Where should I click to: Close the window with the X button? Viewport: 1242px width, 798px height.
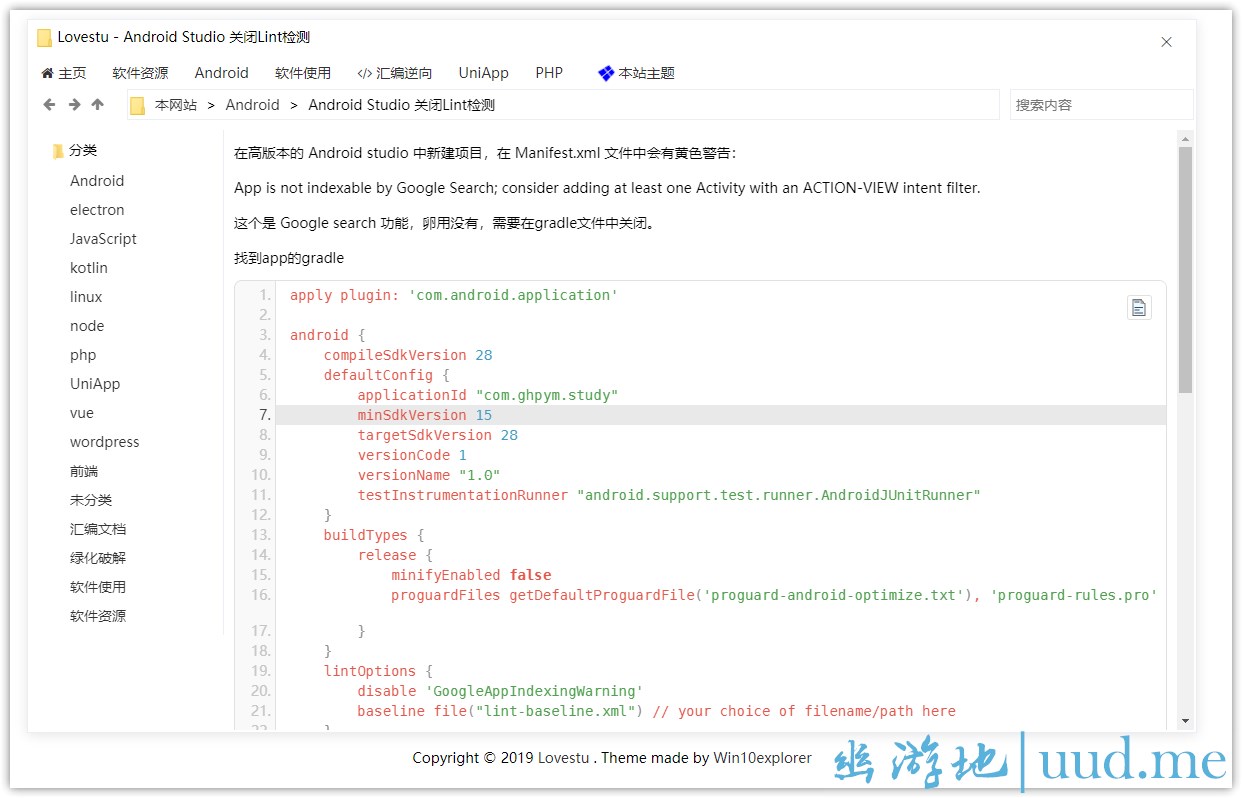click(x=1166, y=42)
